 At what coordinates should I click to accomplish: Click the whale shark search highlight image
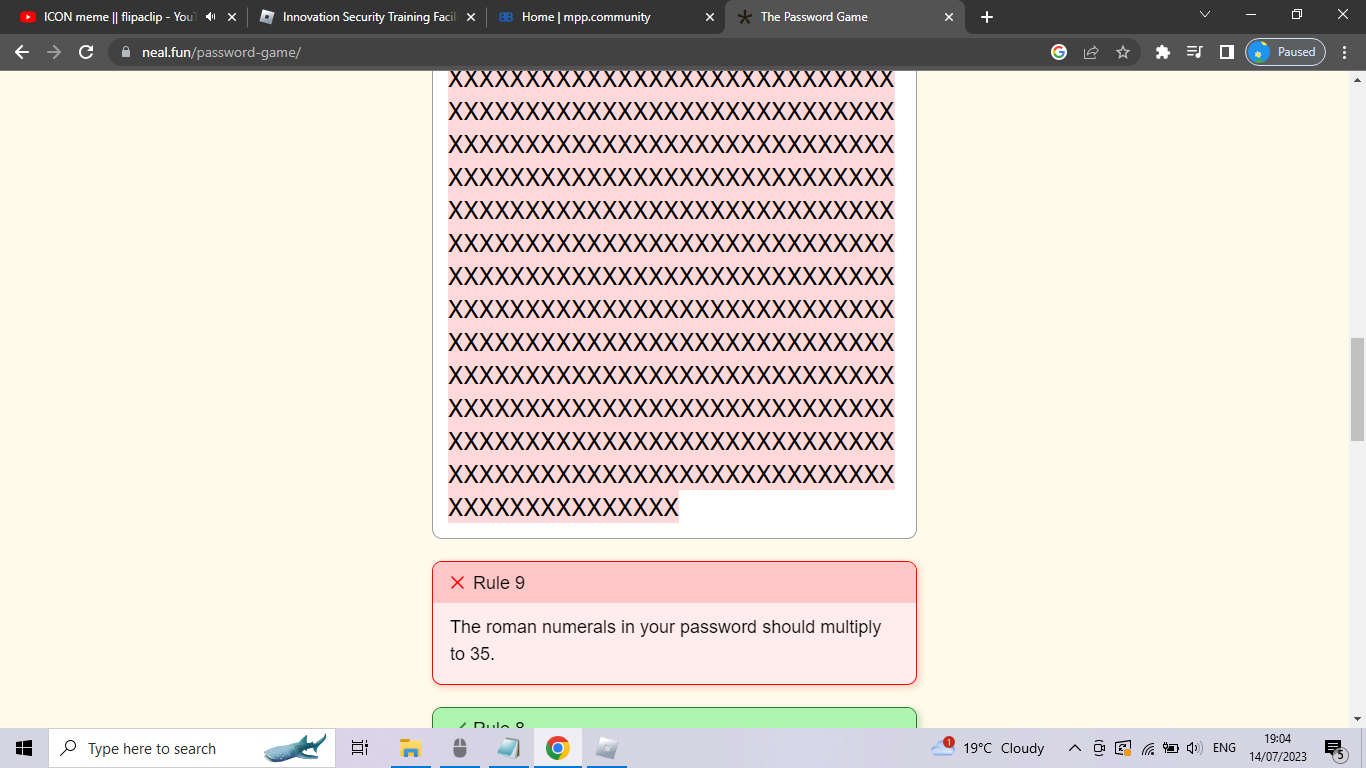(x=296, y=747)
